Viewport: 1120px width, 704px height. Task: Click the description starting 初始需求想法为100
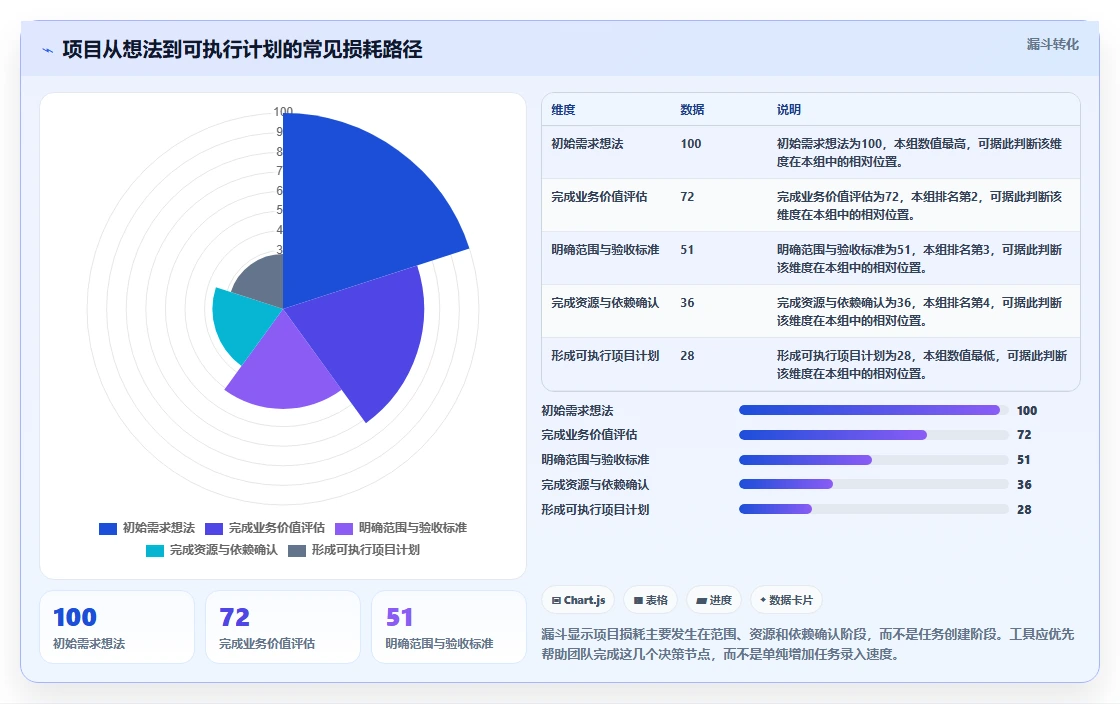click(x=919, y=153)
